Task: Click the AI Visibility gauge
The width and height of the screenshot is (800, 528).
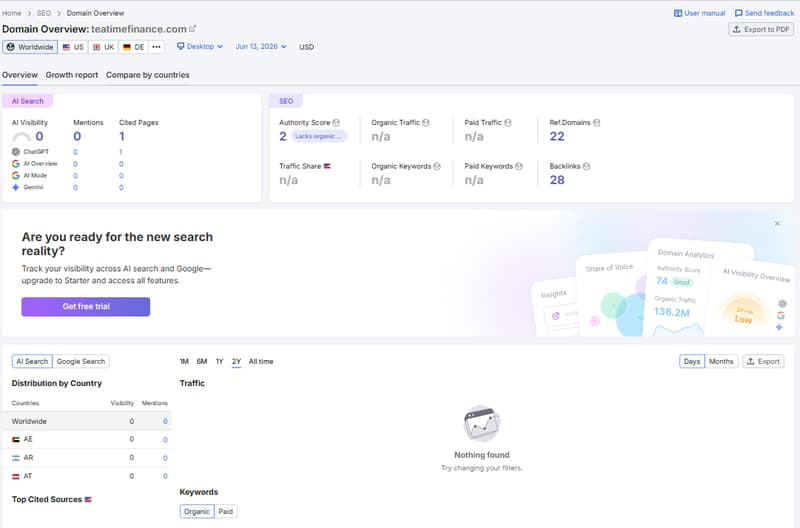Action: pos(21,137)
